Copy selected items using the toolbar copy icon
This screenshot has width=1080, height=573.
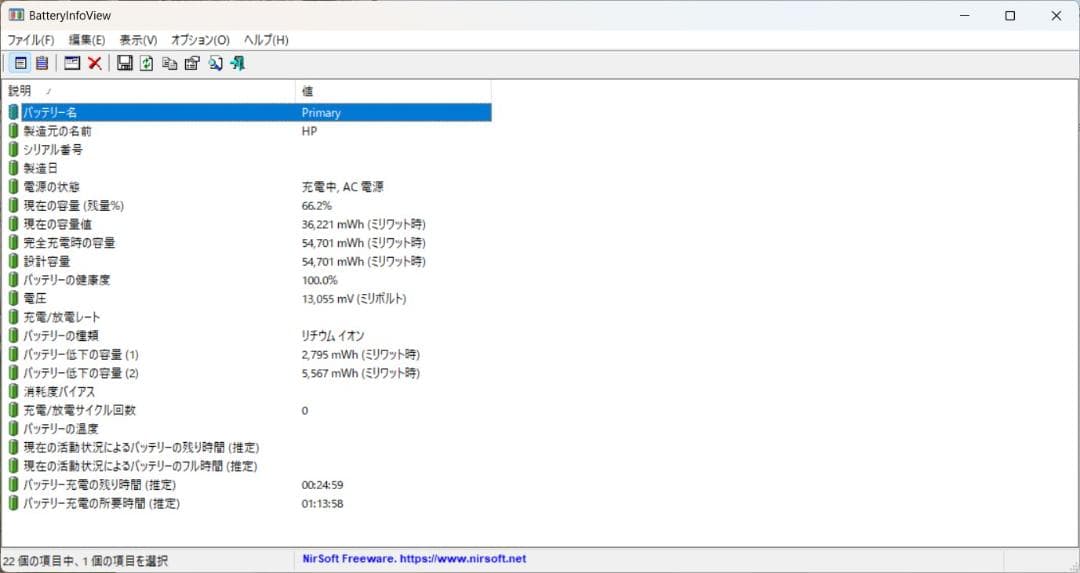[x=169, y=63]
